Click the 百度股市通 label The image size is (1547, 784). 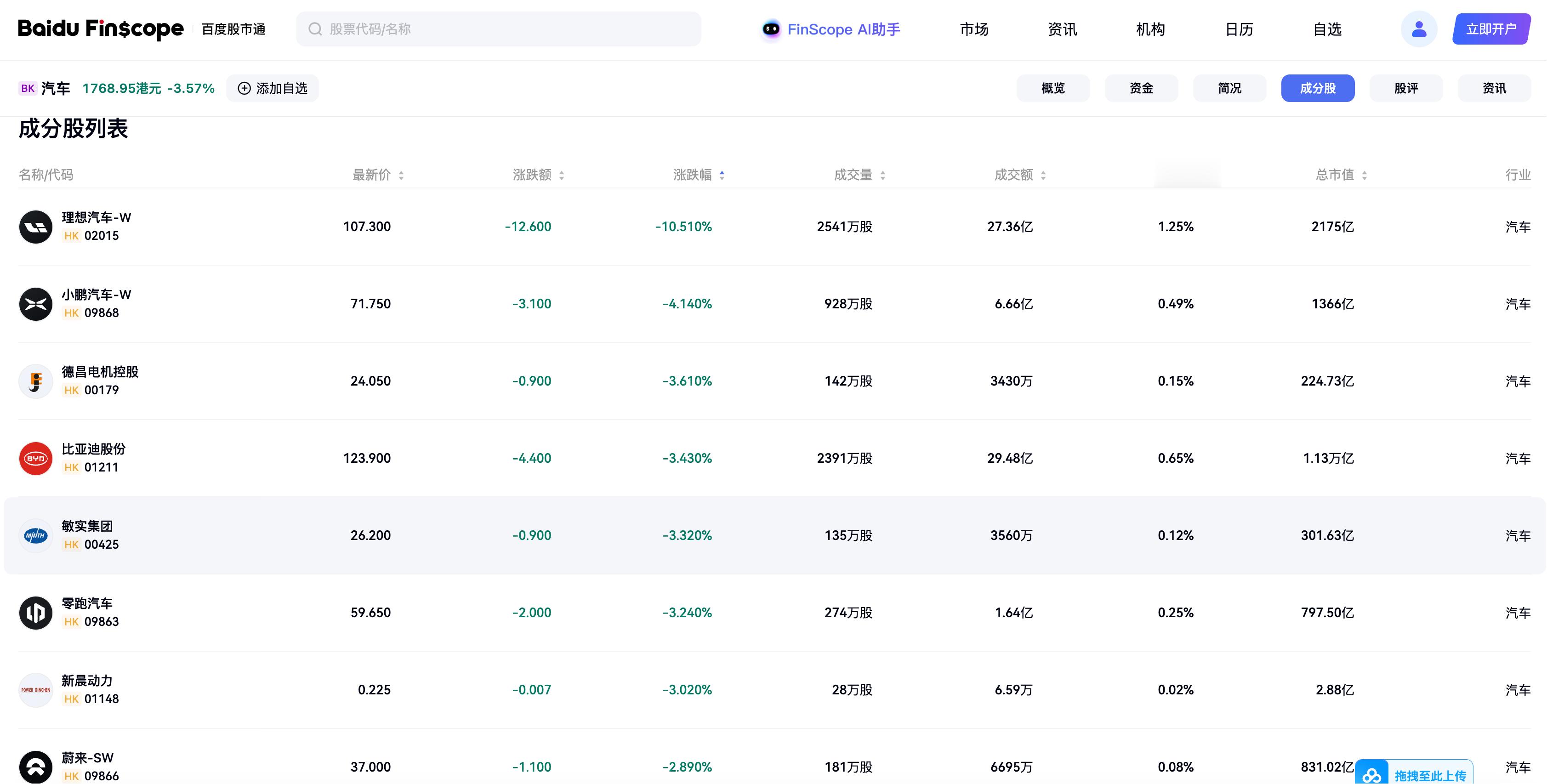[233, 29]
